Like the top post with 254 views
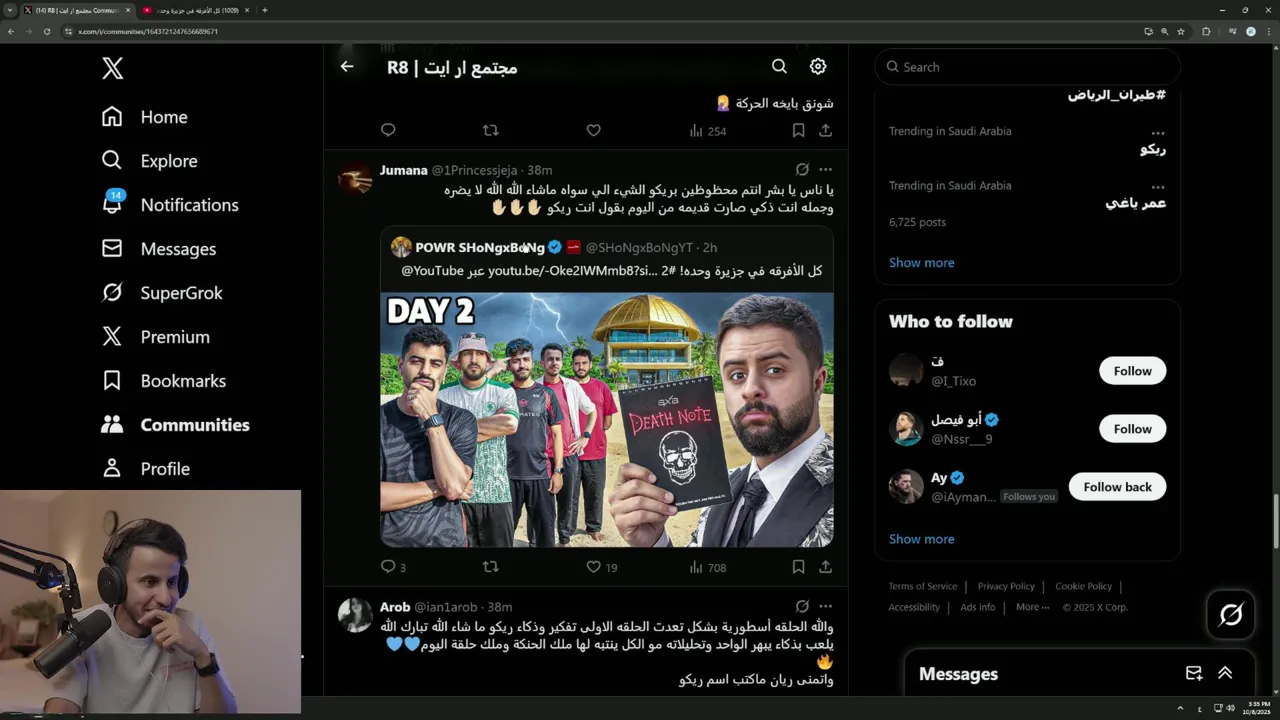The height and width of the screenshot is (720, 1280). pos(593,130)
